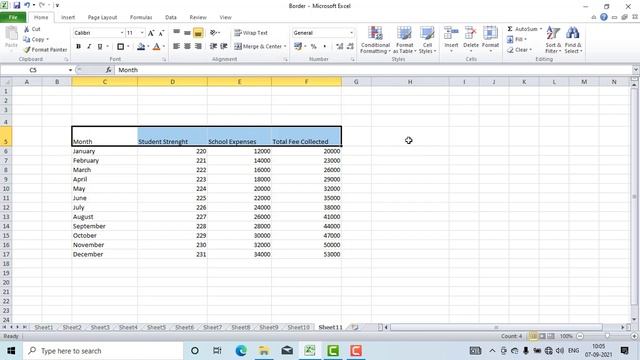Switch to the Page Layout tab
The width and height of the screenshot is (640, 360).
102,17
